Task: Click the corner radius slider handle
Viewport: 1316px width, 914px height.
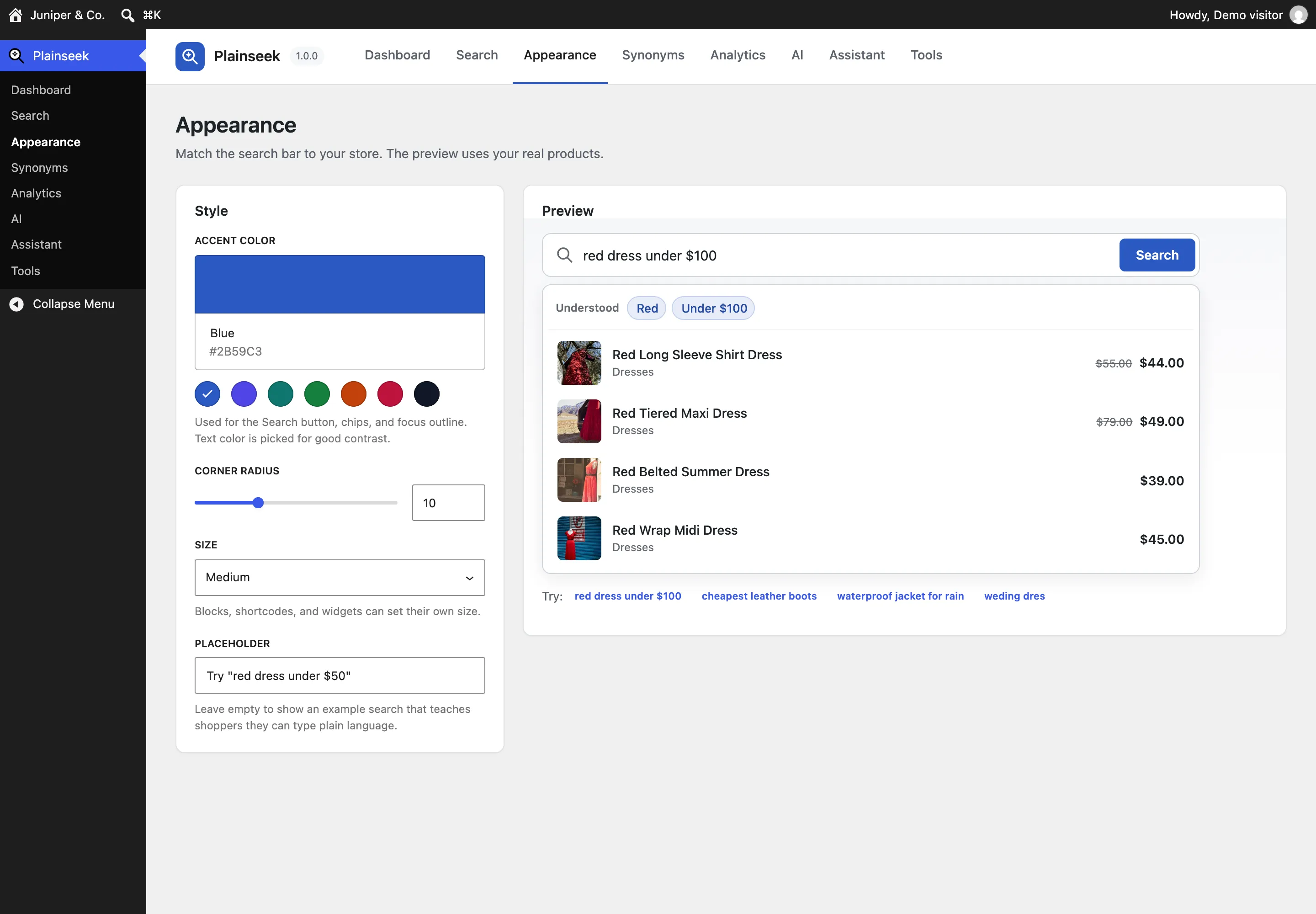Action: 258,503
